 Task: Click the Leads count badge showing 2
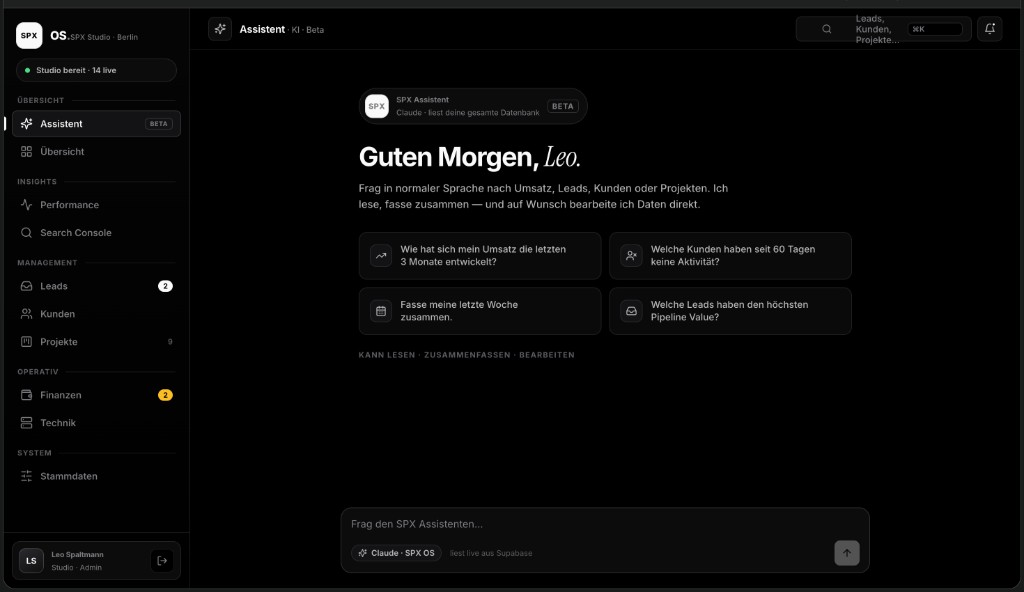click(x=165, y=286)
